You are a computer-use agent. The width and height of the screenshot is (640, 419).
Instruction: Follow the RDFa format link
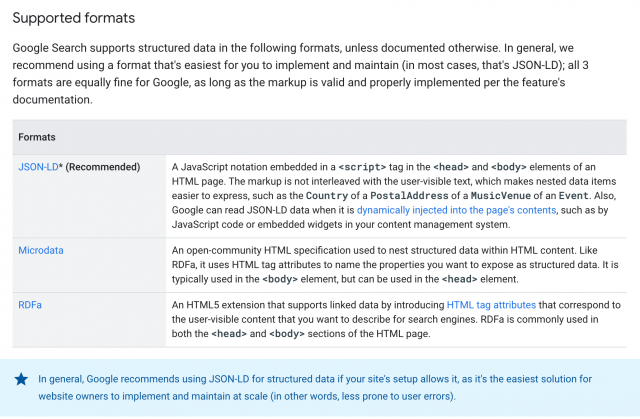pos(30,304)
